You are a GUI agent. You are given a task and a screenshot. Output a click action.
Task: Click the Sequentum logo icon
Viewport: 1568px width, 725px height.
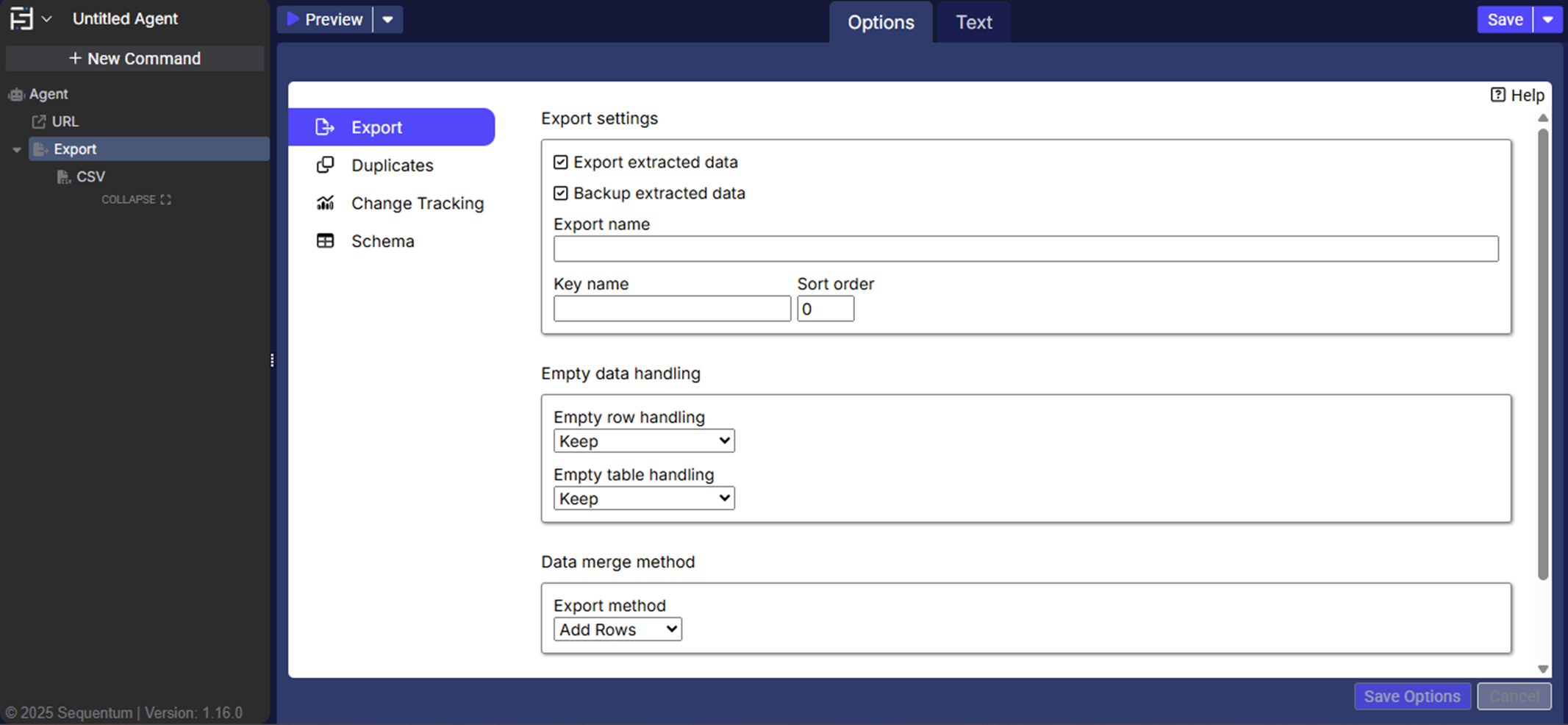pyautogui.click(x=21, y=18)
